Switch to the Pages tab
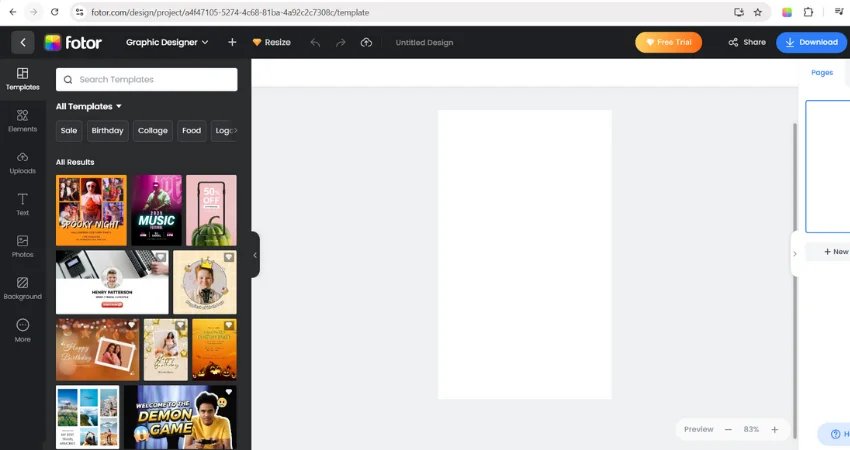This screenshot has height=450, width=850. tap(822, 73)
